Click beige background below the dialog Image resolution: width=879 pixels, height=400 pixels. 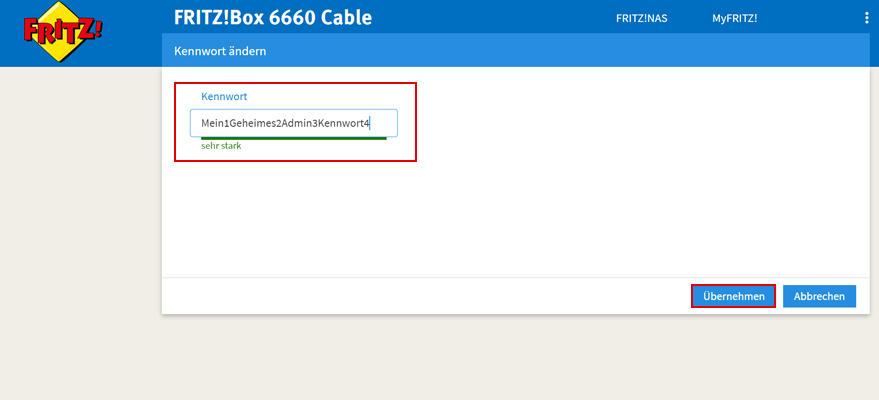coord(500,360)
